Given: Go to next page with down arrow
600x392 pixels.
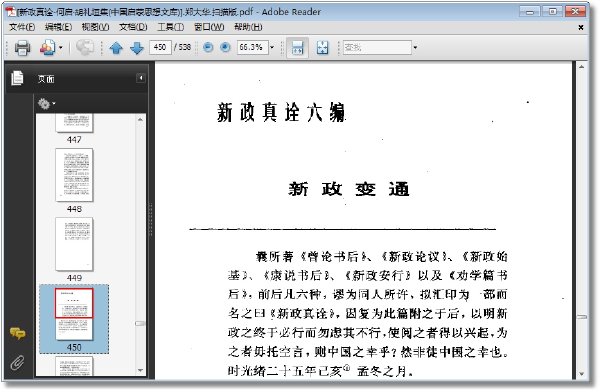Looking at the screenshot, I should 137,48.
